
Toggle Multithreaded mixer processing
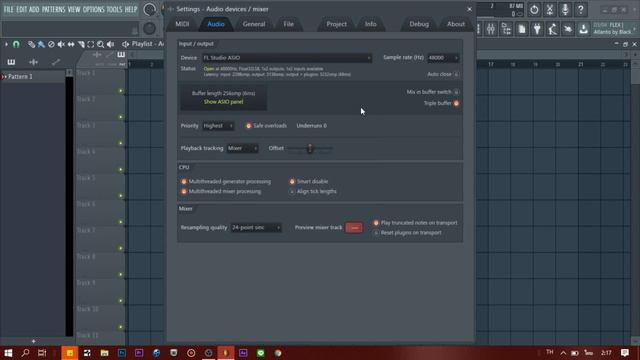pos(184,191)
